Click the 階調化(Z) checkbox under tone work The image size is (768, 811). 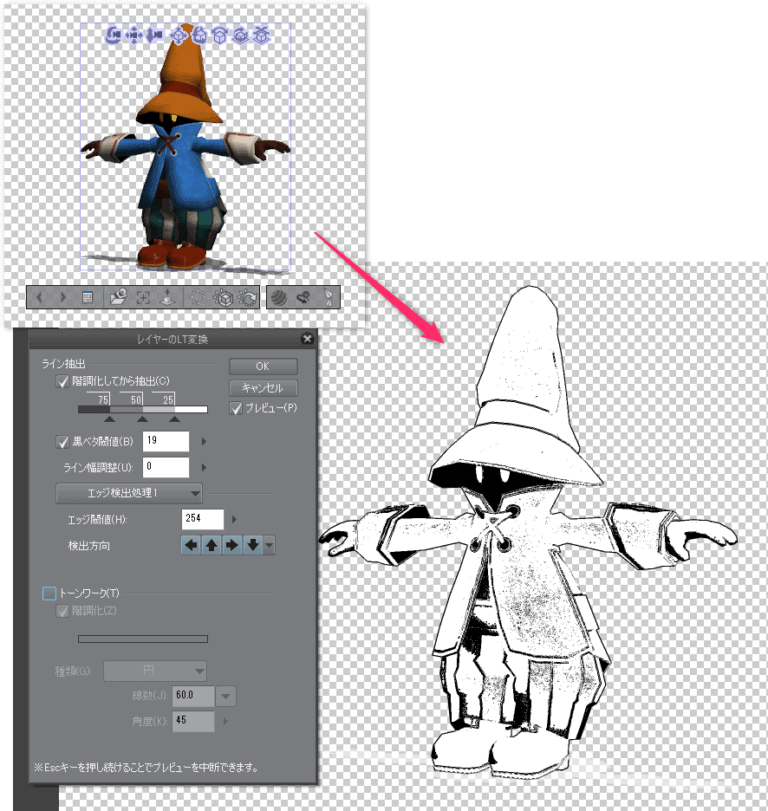(x=62, y=611)
